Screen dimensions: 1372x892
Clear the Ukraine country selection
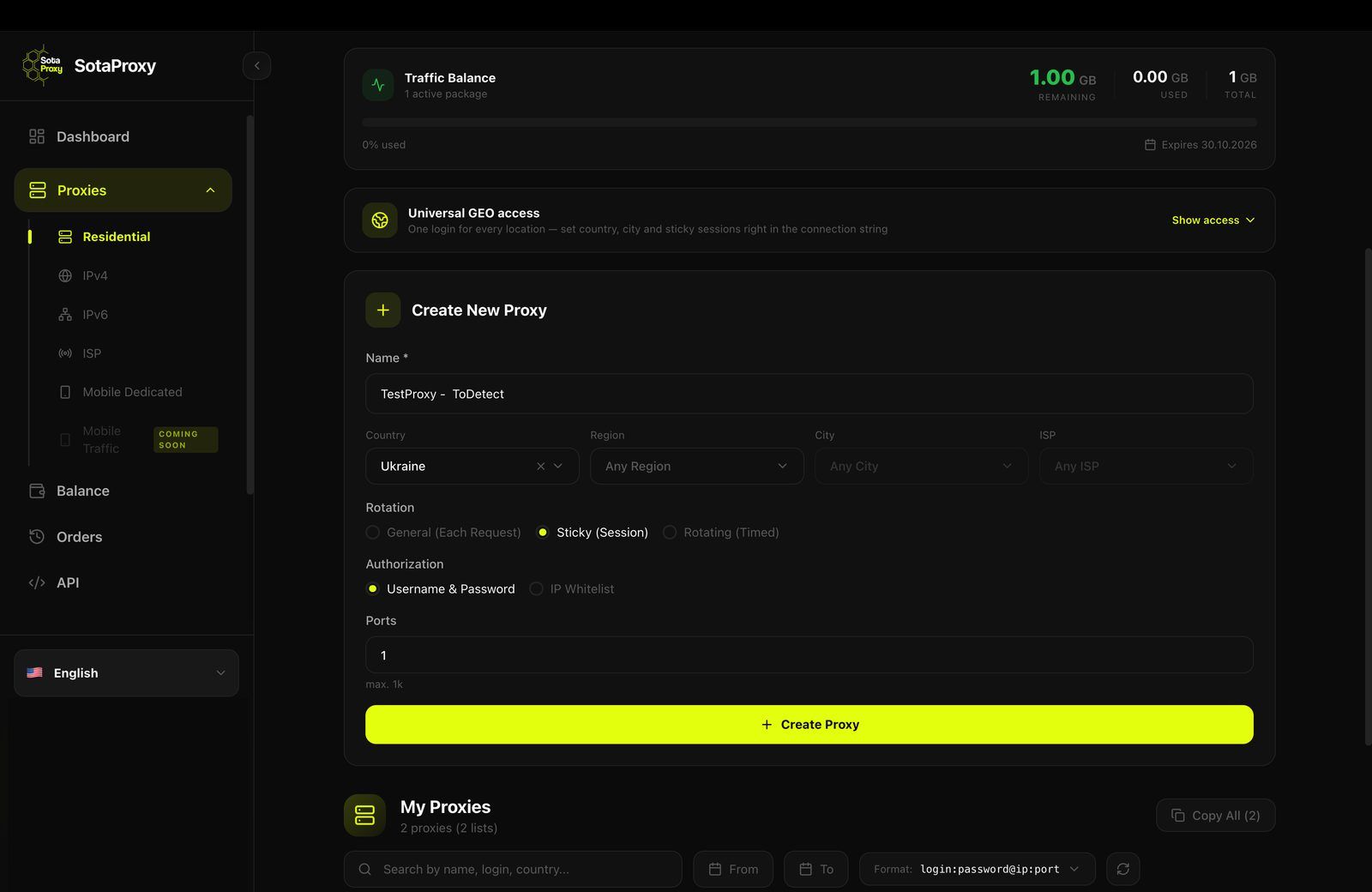coord(540,467)
